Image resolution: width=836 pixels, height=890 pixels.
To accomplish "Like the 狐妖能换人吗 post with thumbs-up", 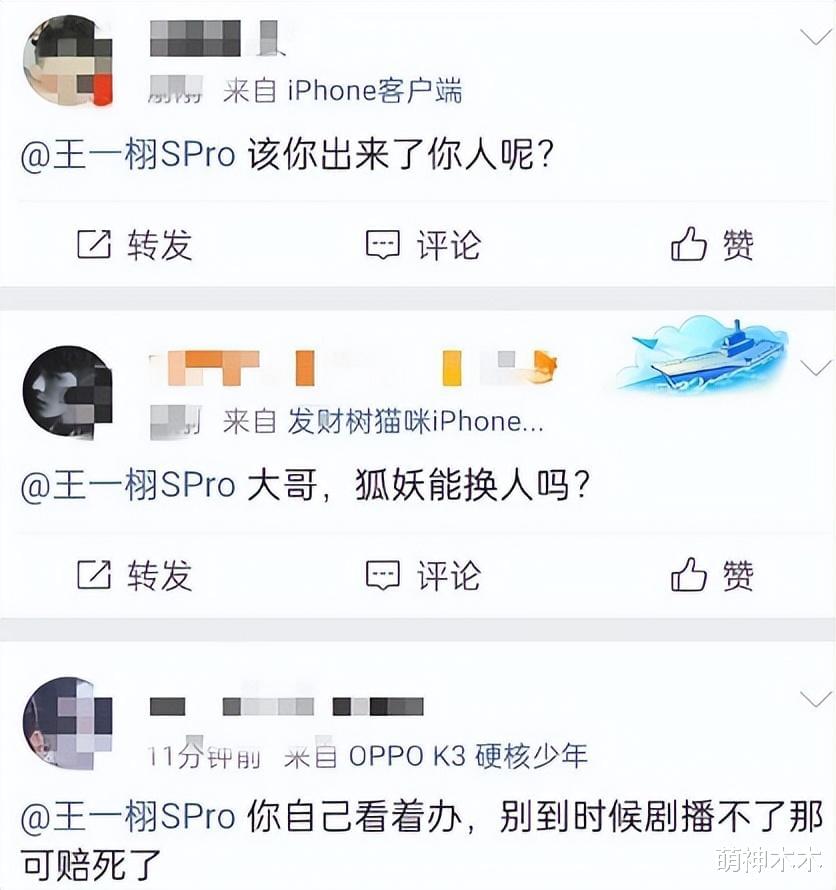I will (x=688, y=574).
